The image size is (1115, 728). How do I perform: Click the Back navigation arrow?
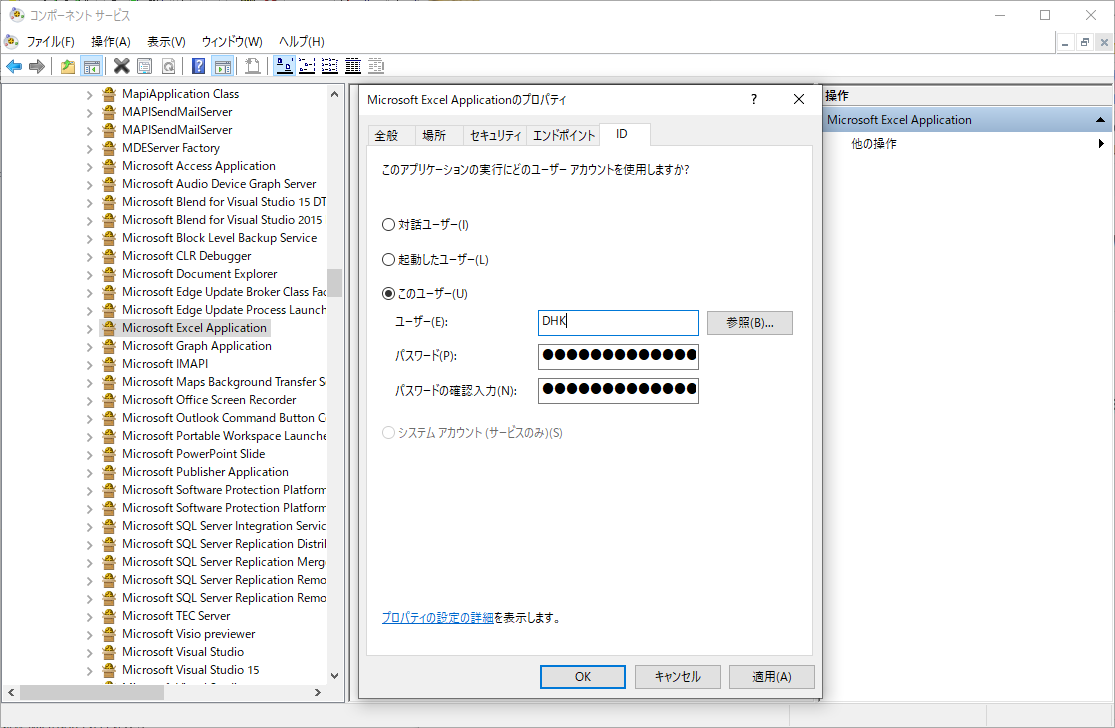pyautogui.click(x=13, y=66)
